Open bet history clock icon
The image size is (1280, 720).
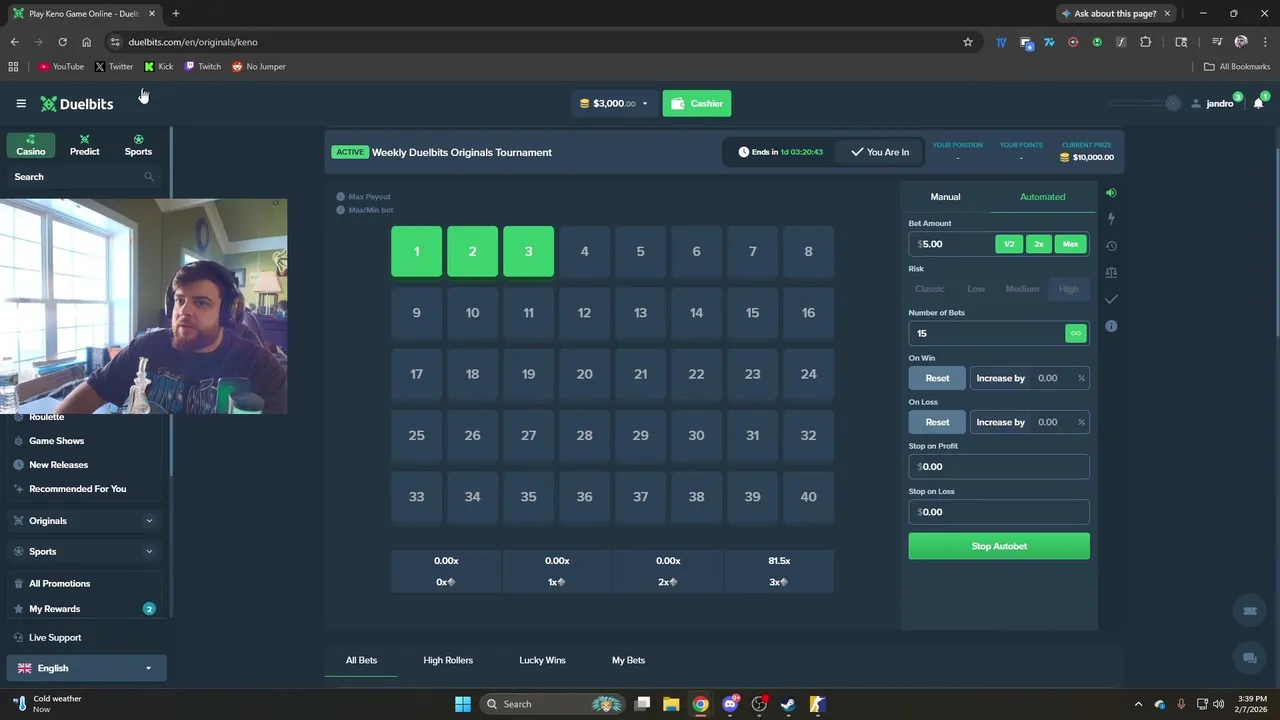click(1111, 246)
